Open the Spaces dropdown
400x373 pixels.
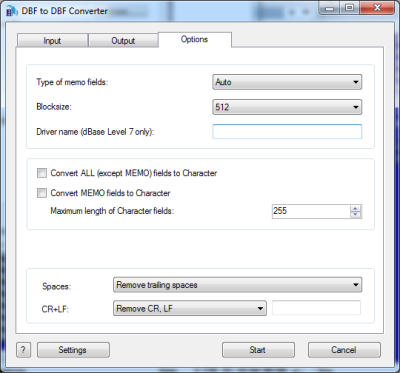coord(237,285)
